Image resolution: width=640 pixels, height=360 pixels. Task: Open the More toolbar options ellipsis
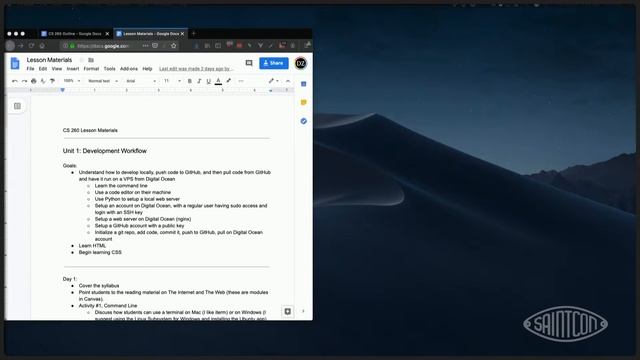(241, 81)
